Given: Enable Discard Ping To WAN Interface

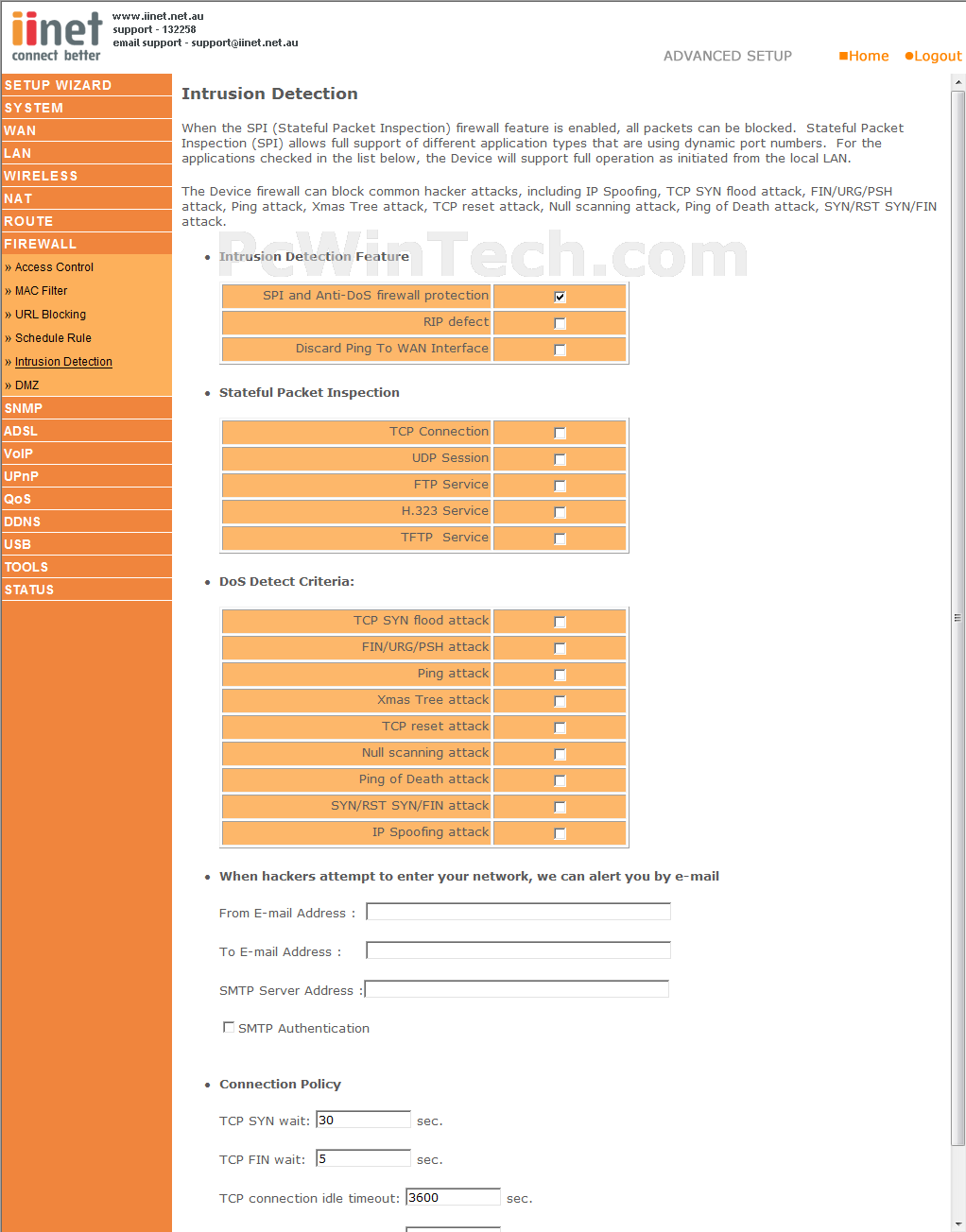Looking at the screenshot, I should (x=560, y=350).
